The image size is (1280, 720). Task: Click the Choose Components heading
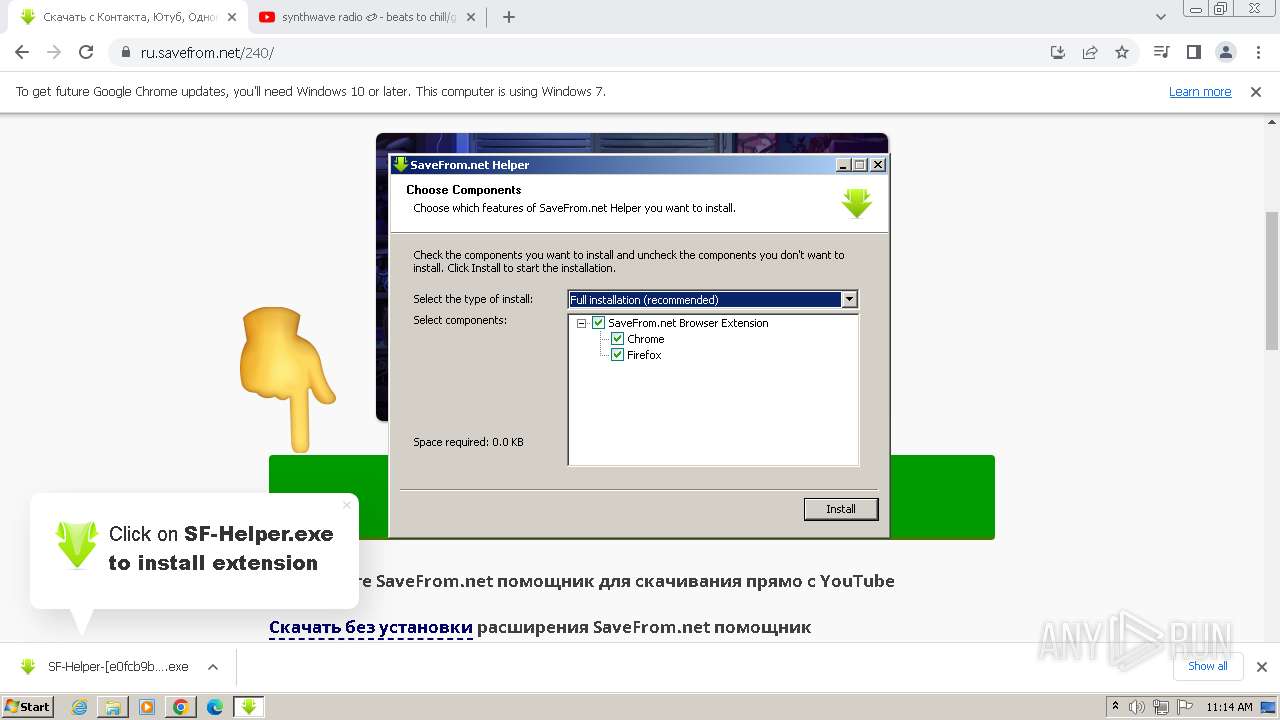(x=463, y=190)
